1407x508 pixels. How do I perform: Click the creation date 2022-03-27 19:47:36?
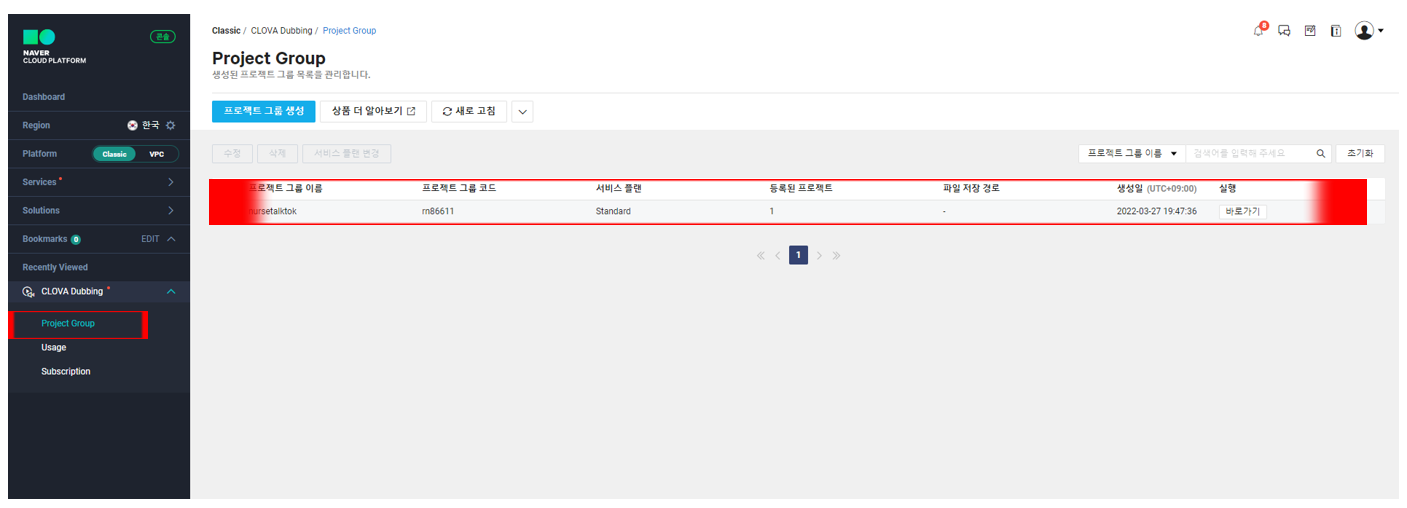click(1156, 212)
